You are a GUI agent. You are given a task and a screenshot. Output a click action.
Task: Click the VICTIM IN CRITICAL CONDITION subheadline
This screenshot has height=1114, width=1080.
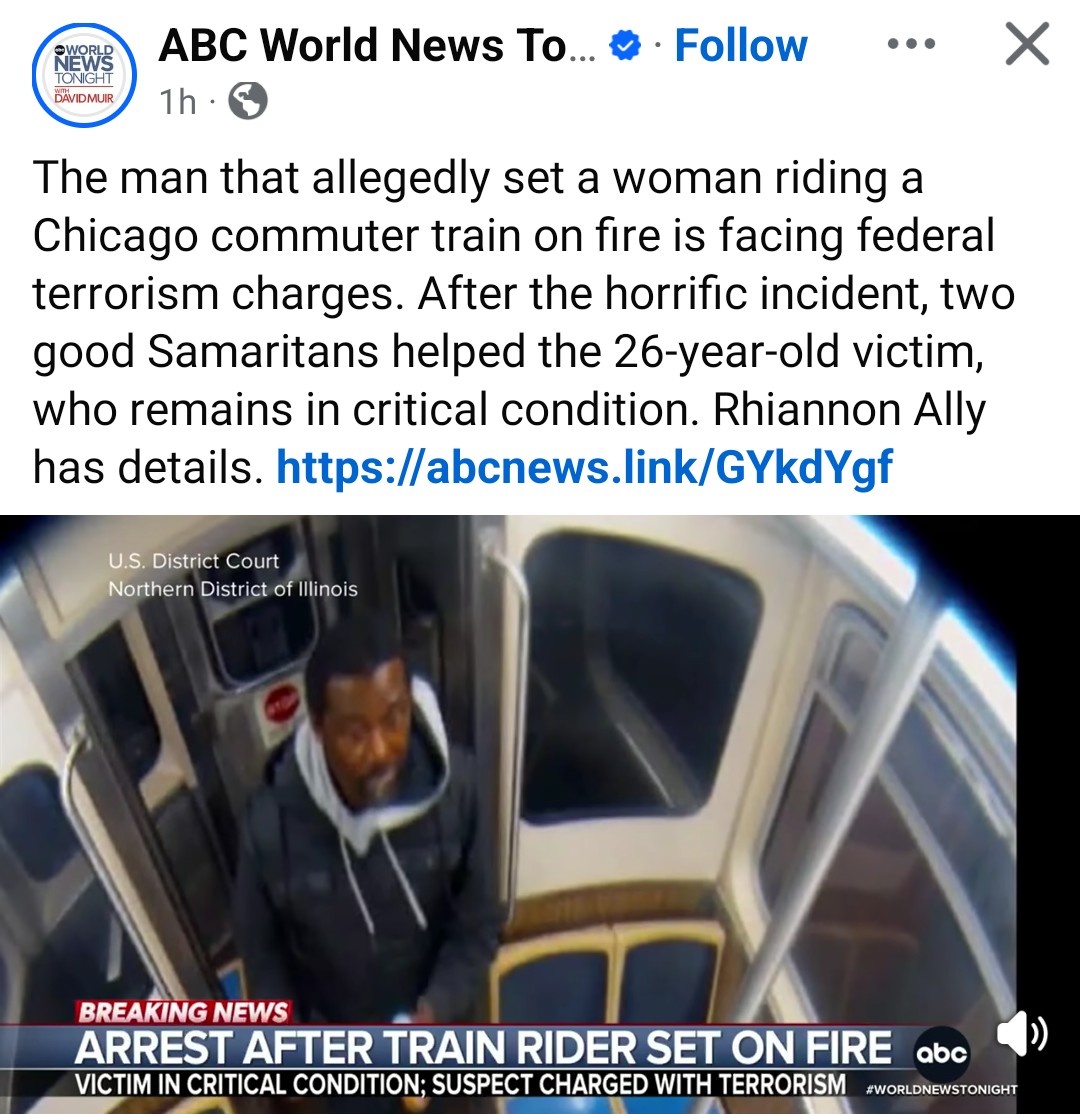tap(460, 1084)
